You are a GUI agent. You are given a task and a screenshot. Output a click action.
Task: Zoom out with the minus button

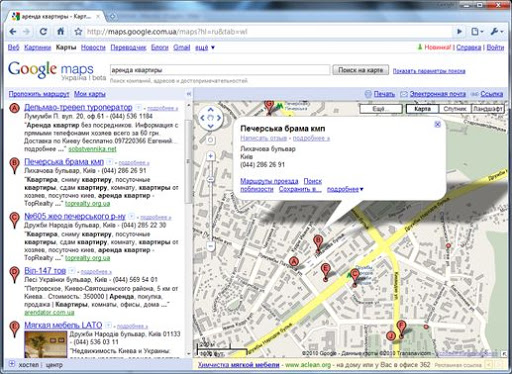(210, 246)
